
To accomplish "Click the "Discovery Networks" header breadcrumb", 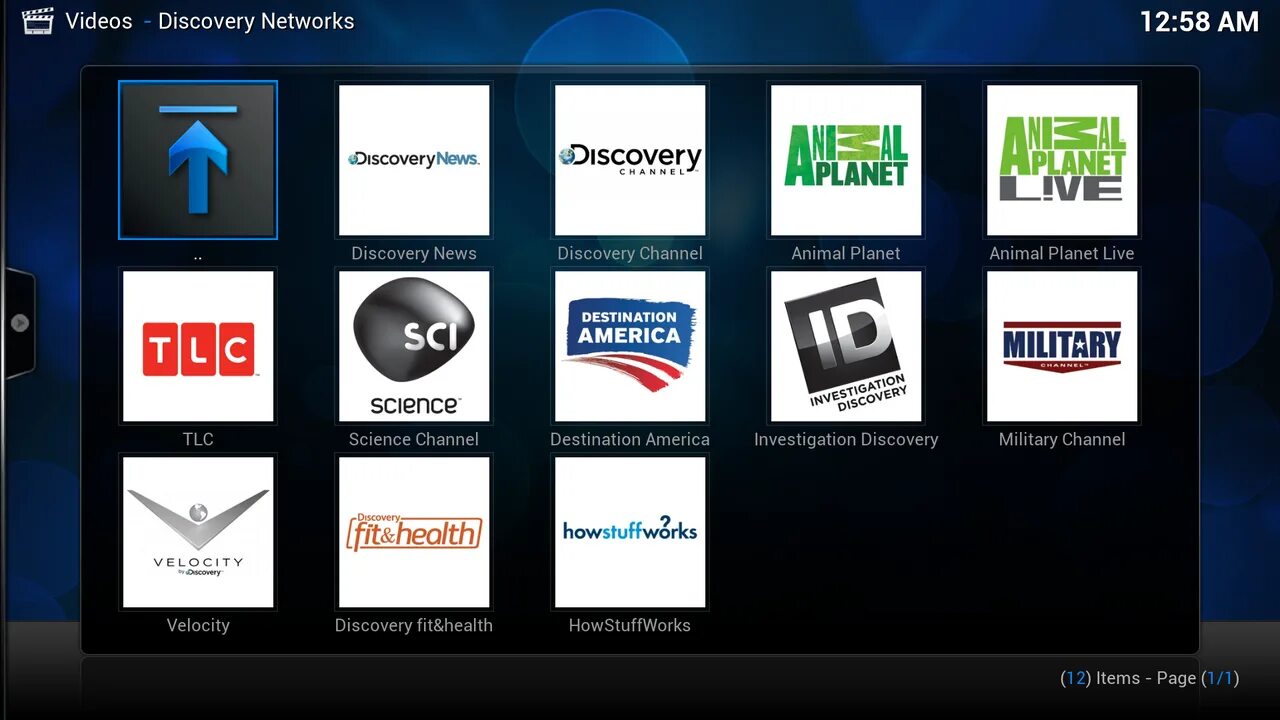I will 256,21.
